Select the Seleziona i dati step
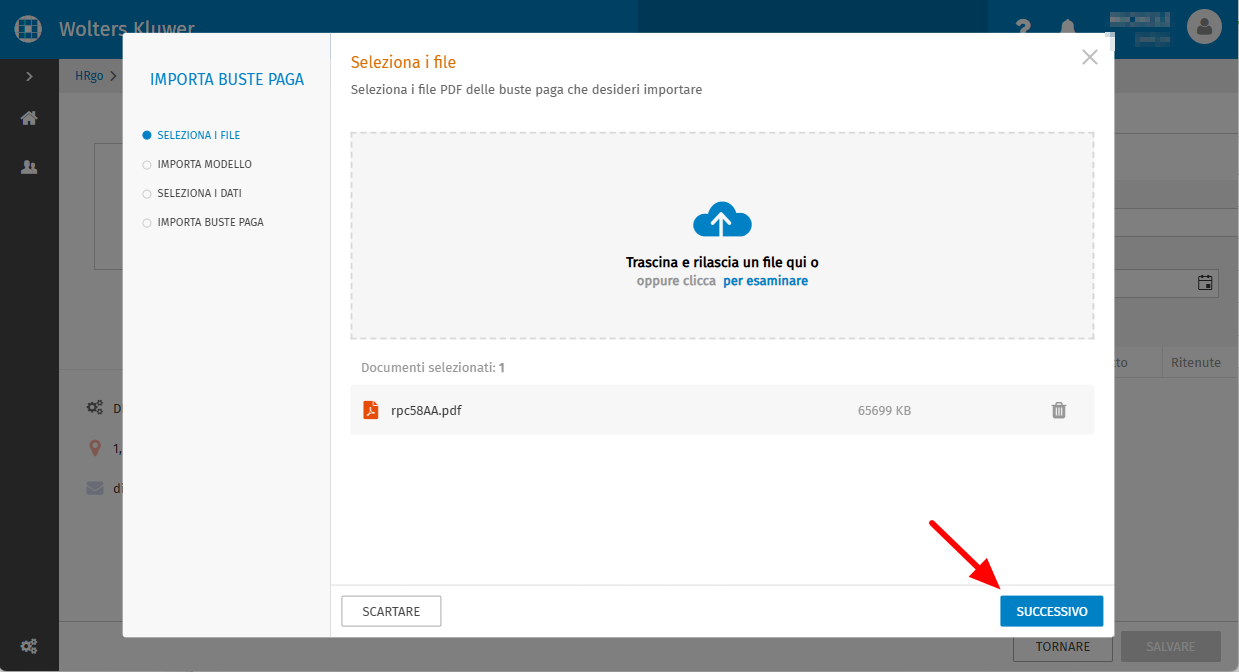Screen dimensions: 1239x672 tap(193, 193)
